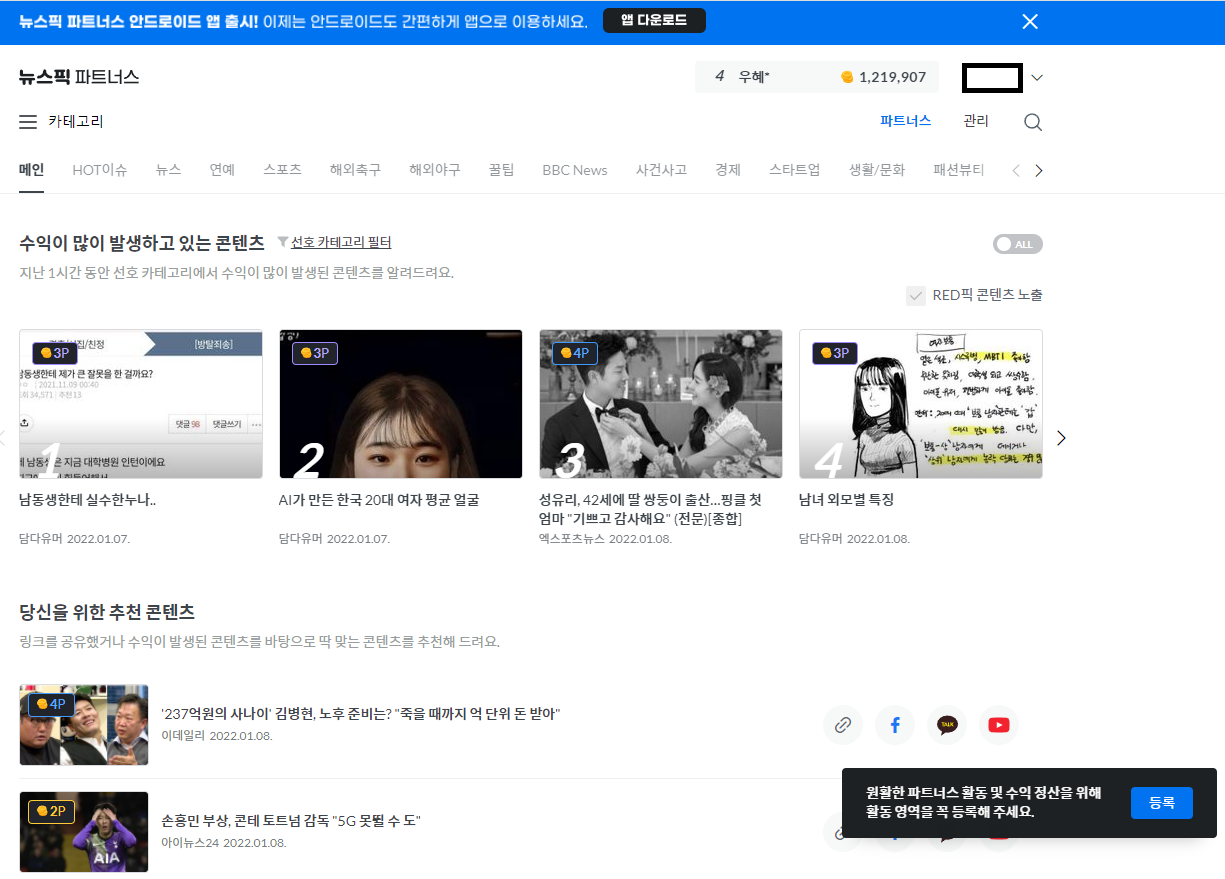Click the 4P badge on 성유리 card

[575, 353]
